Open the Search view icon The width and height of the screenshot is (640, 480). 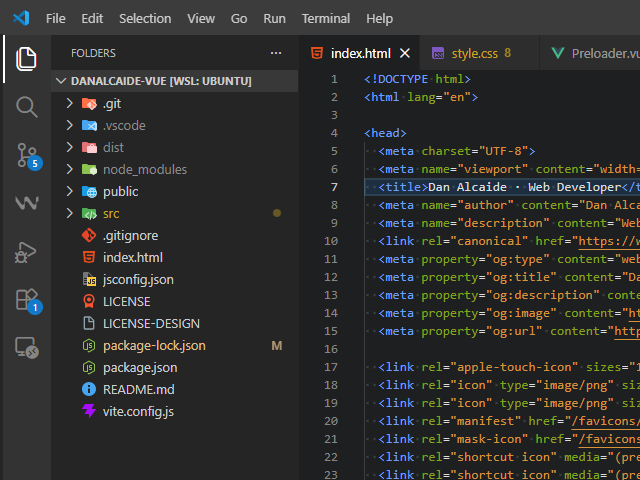(x=27, y=107)
